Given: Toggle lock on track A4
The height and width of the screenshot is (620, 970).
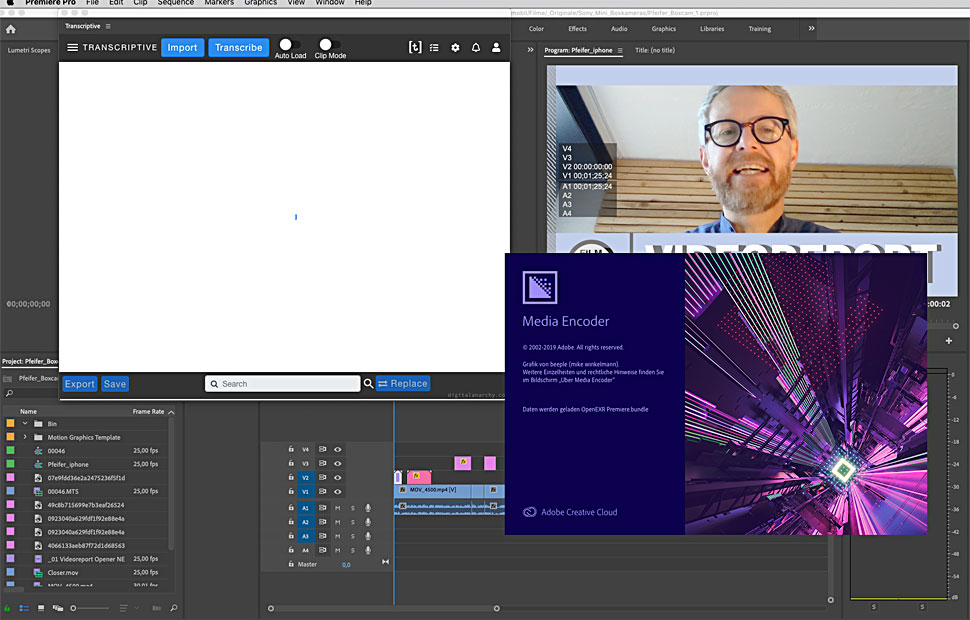Looking at the screenshot, I should click(x=291, y=549).
